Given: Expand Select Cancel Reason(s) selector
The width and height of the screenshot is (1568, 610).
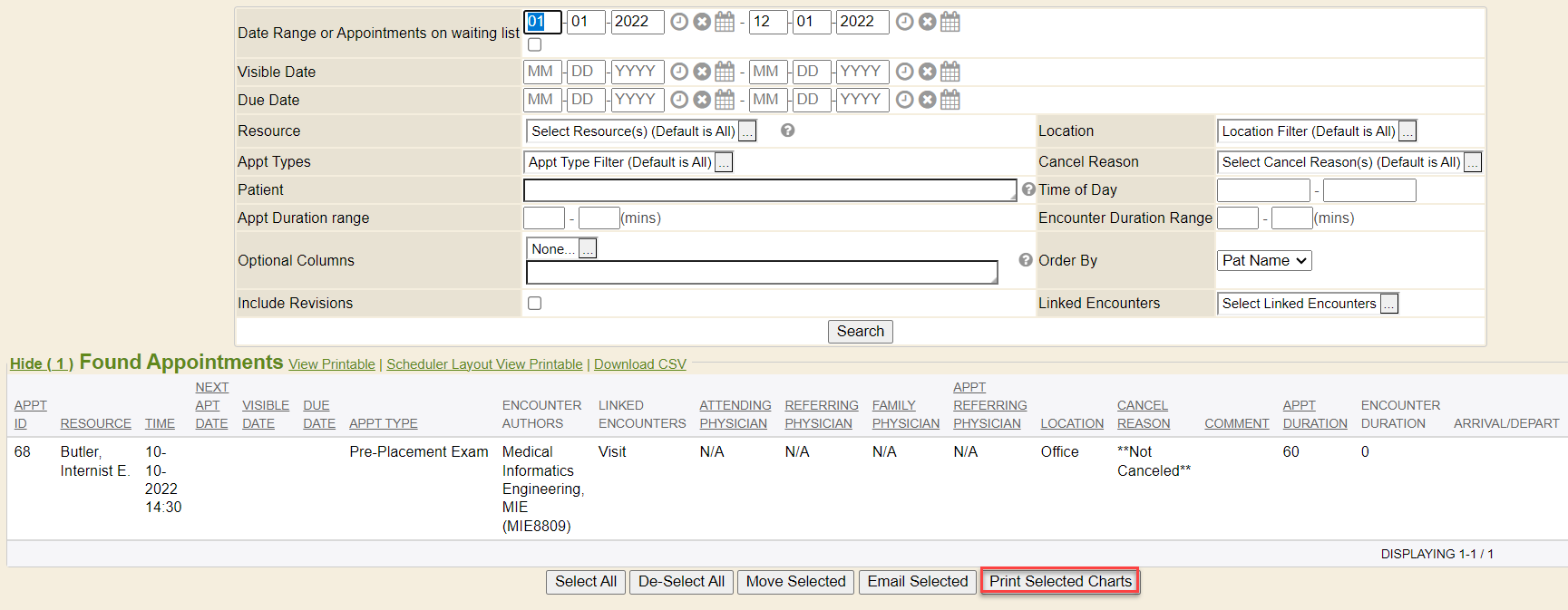Looking at the screenshot, I should 1473,163.
